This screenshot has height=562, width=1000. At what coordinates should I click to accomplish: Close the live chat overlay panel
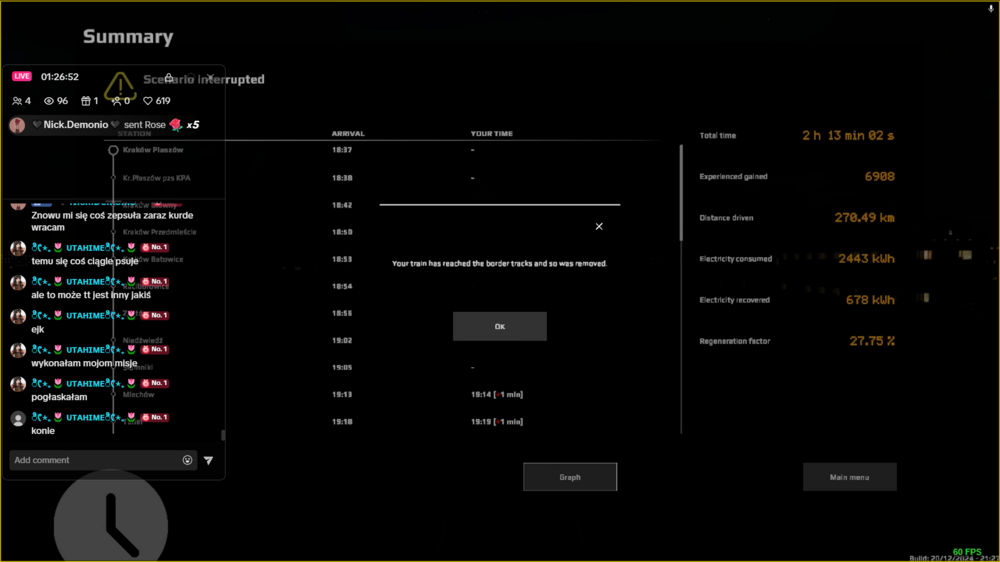tap(210, 77)
